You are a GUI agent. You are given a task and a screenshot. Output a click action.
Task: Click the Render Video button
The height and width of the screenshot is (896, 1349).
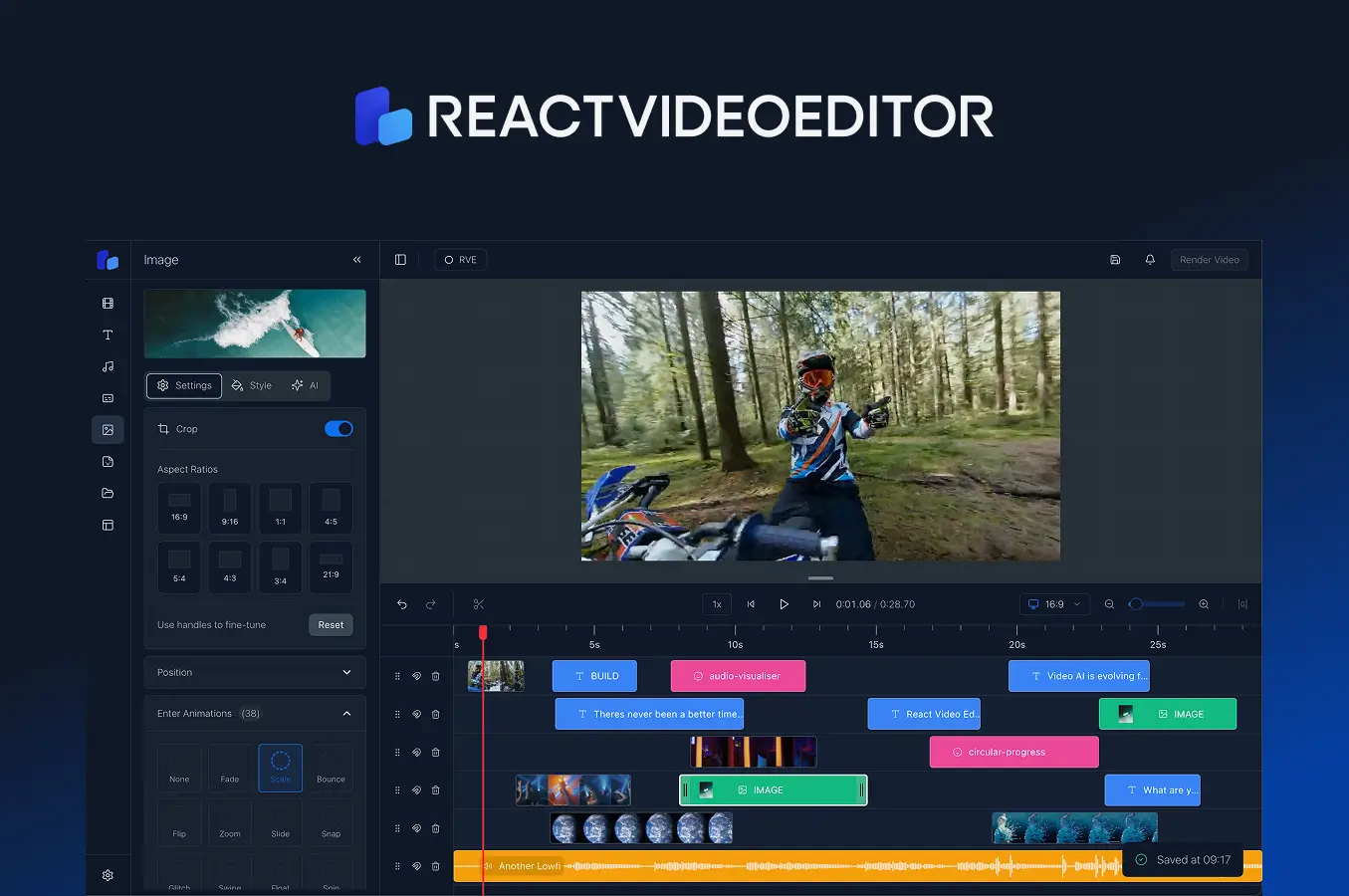(1210, 260)
